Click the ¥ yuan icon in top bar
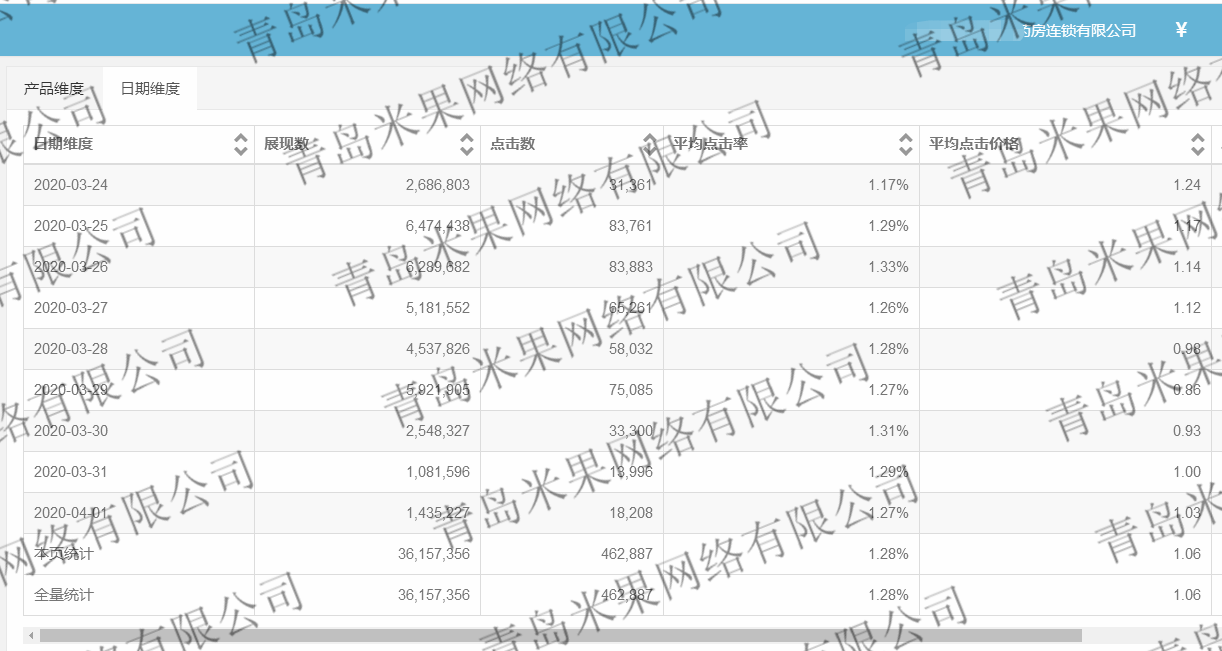 point(1181,30)
